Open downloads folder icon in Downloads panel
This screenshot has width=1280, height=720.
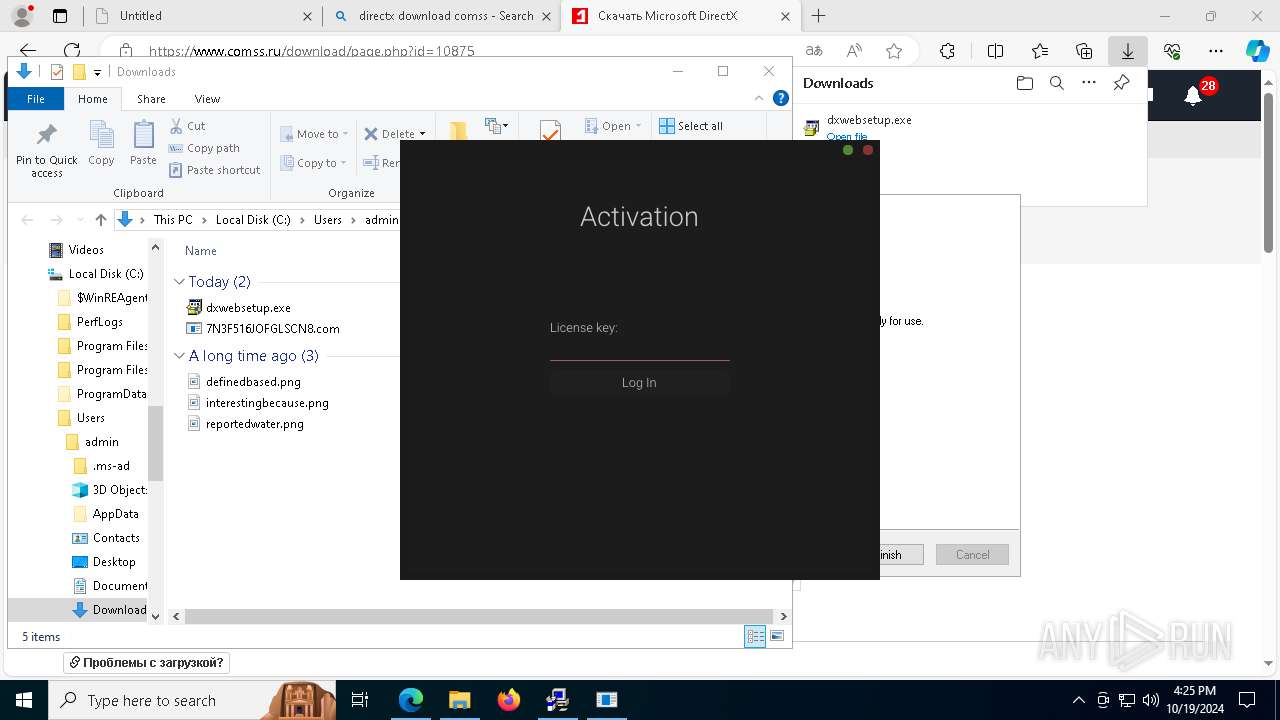click(x=1024, y=84)
